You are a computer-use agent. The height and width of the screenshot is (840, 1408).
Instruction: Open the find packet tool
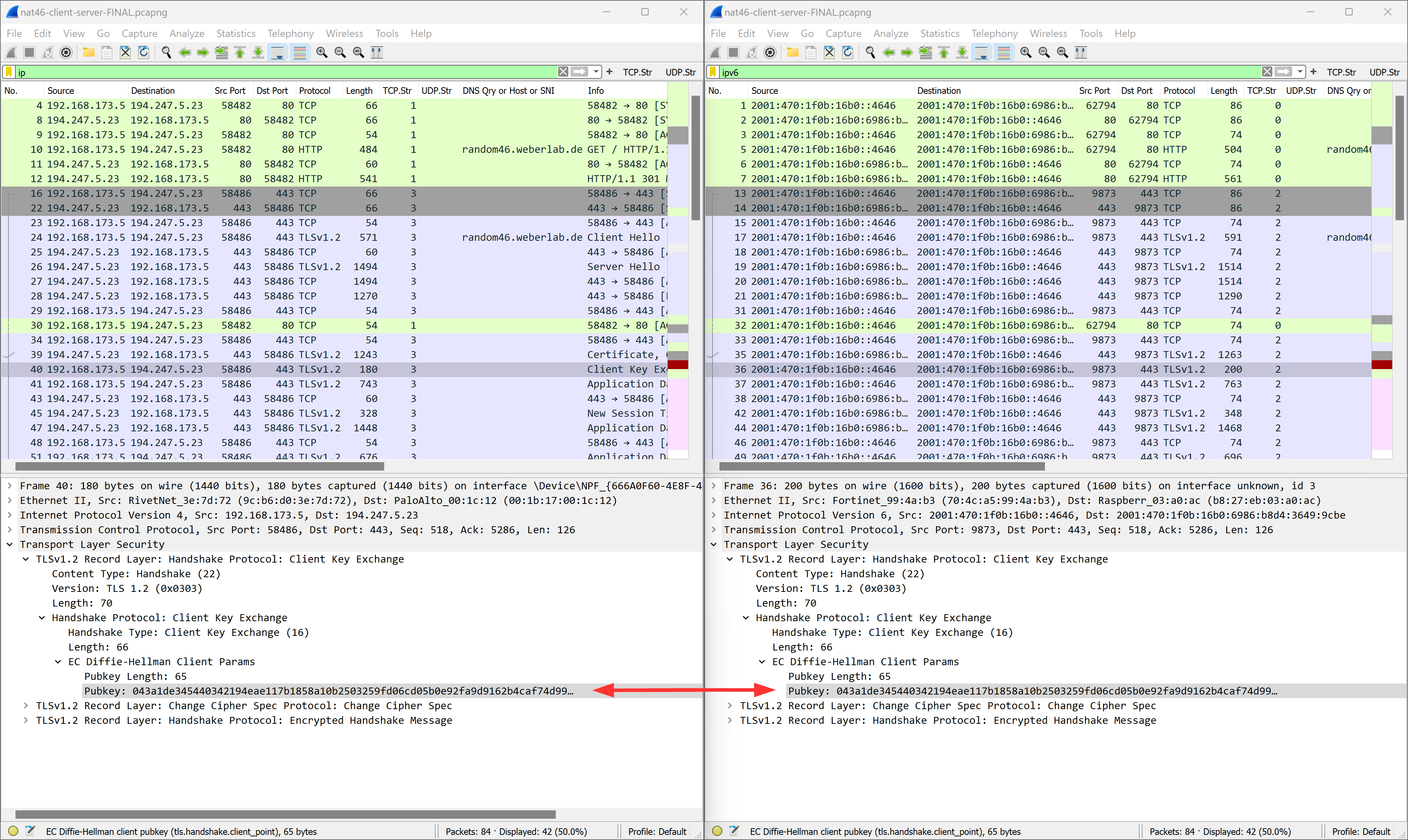click(x=166, y=52)
